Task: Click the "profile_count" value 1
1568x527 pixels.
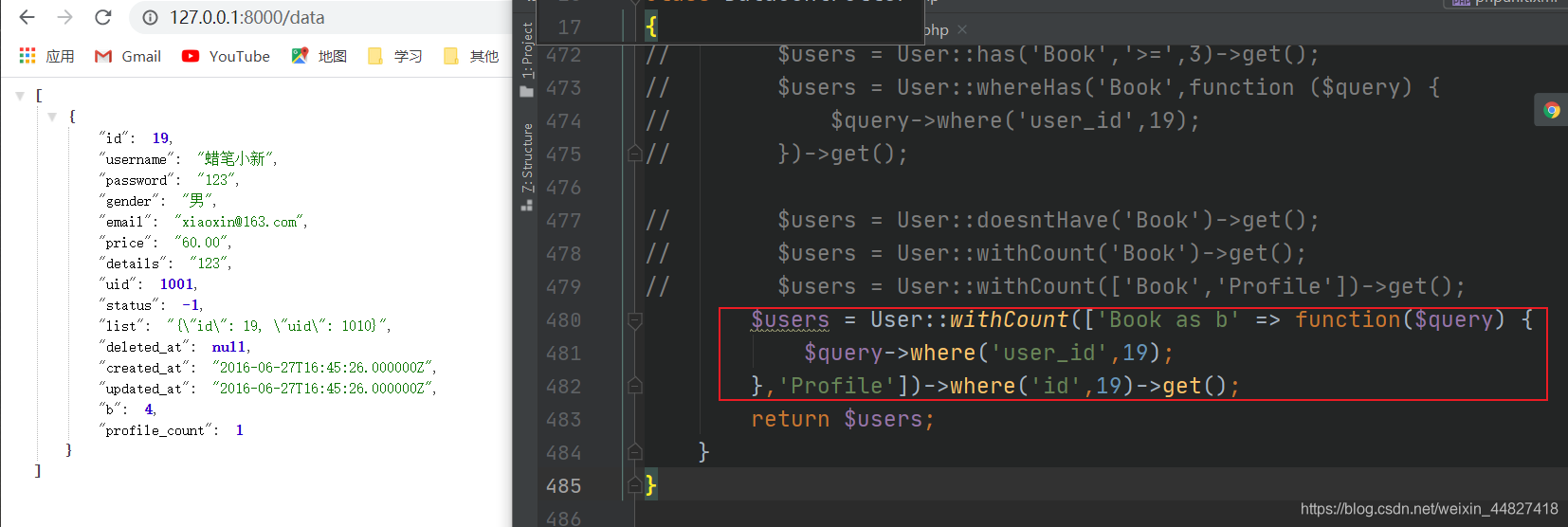Action: [x=239, y=430]
